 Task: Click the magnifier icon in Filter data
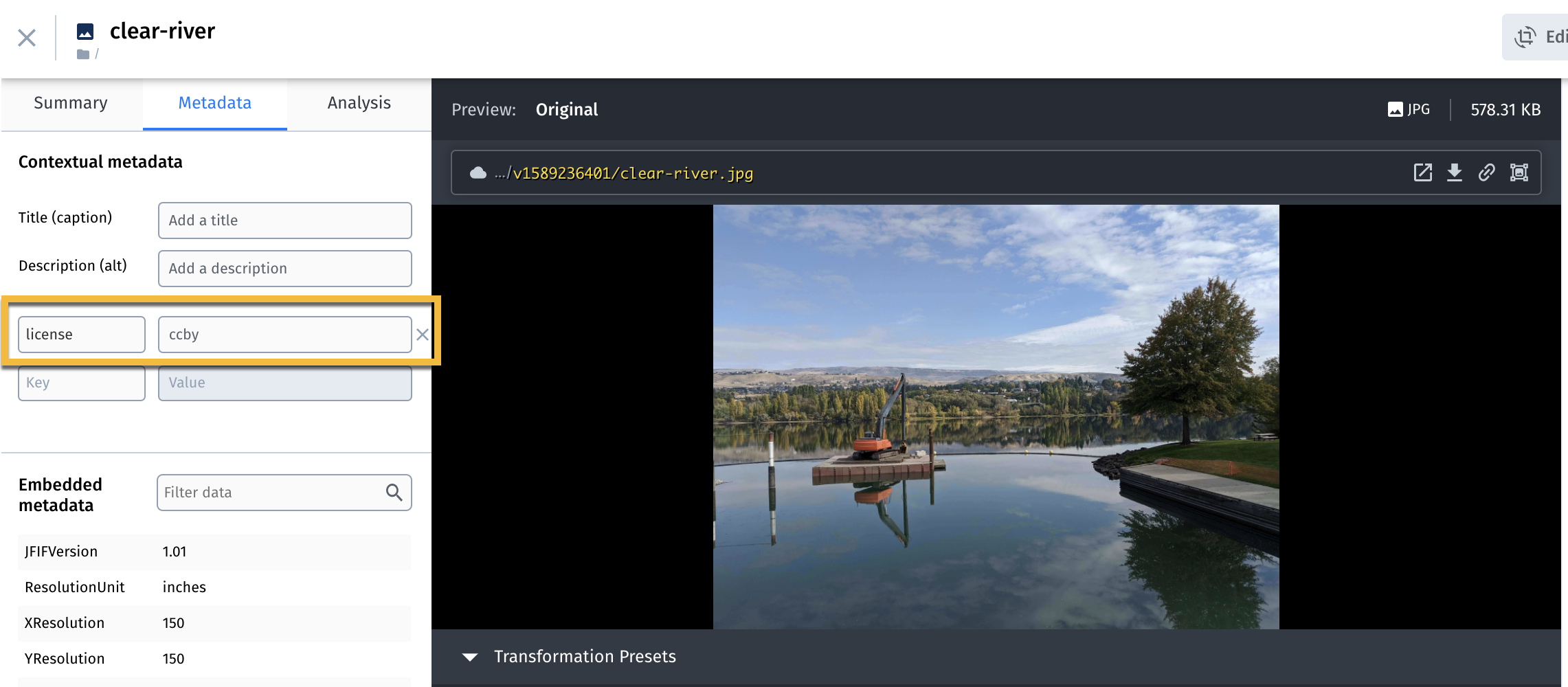click(394, 493)
